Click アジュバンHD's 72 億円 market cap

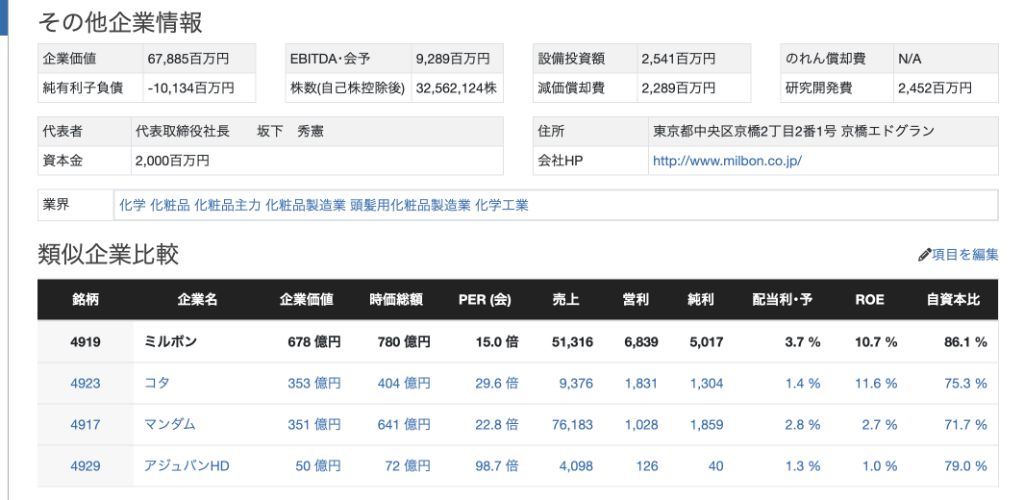(x=408, y=466)
